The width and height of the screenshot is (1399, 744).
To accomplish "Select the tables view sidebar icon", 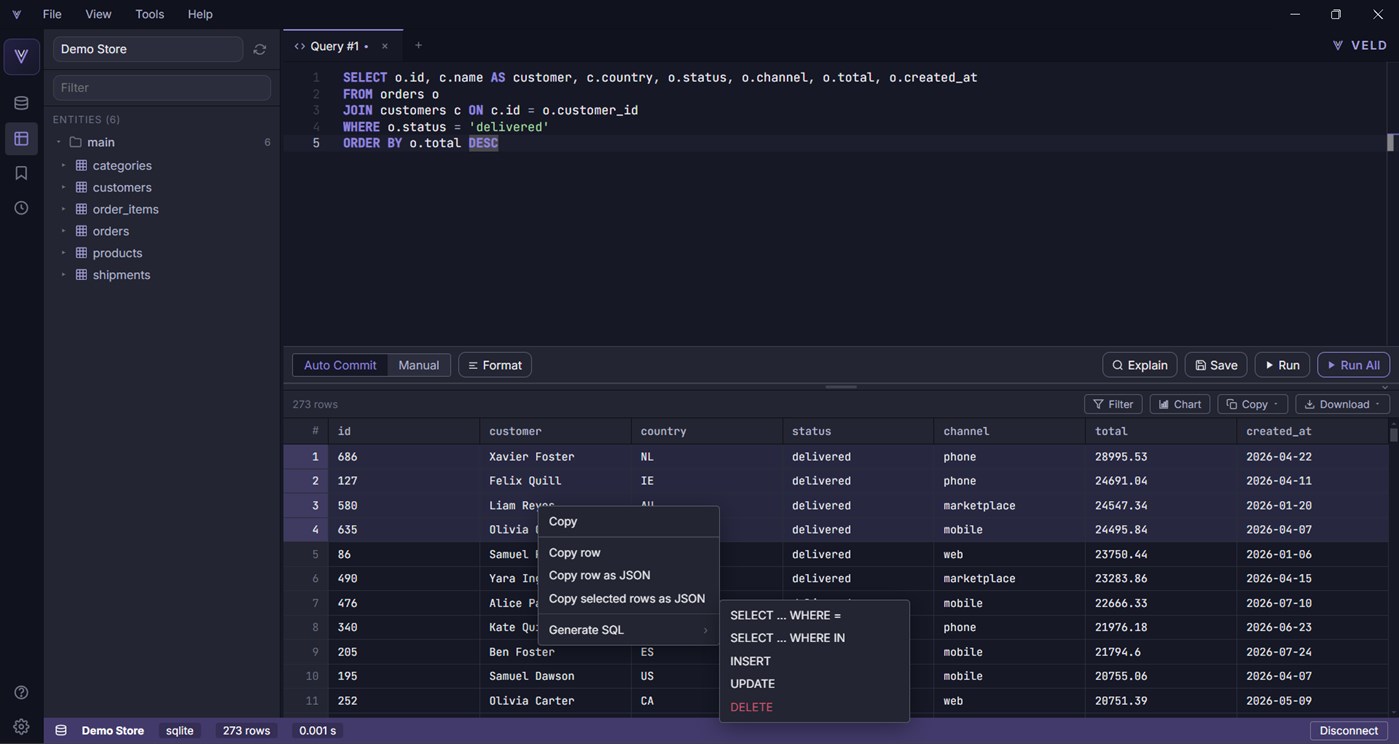I will tap(21, 138).
